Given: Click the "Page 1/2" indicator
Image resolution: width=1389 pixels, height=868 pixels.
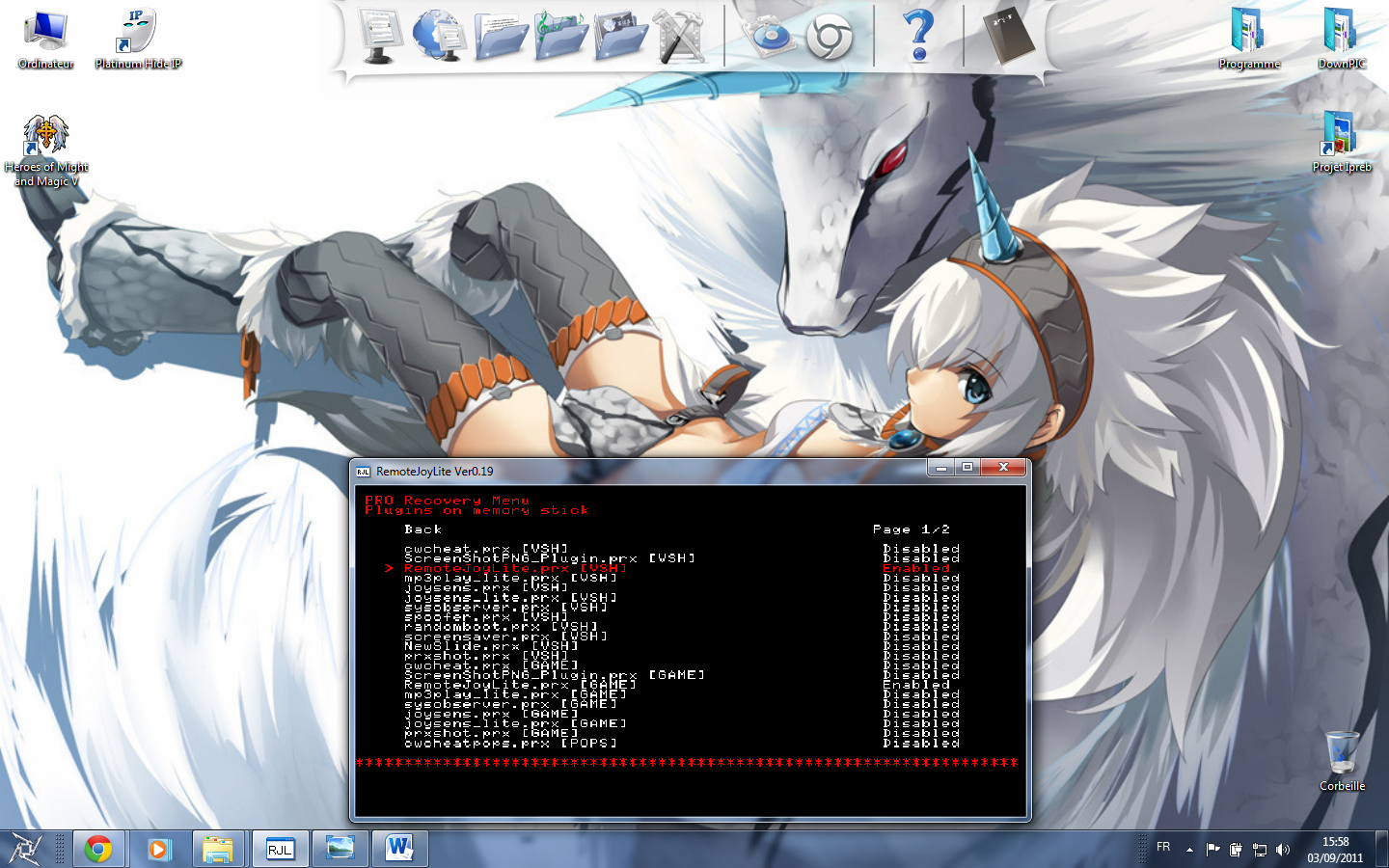Looking at the screenshot, I should pyautogui.click(x=912, y=529).
